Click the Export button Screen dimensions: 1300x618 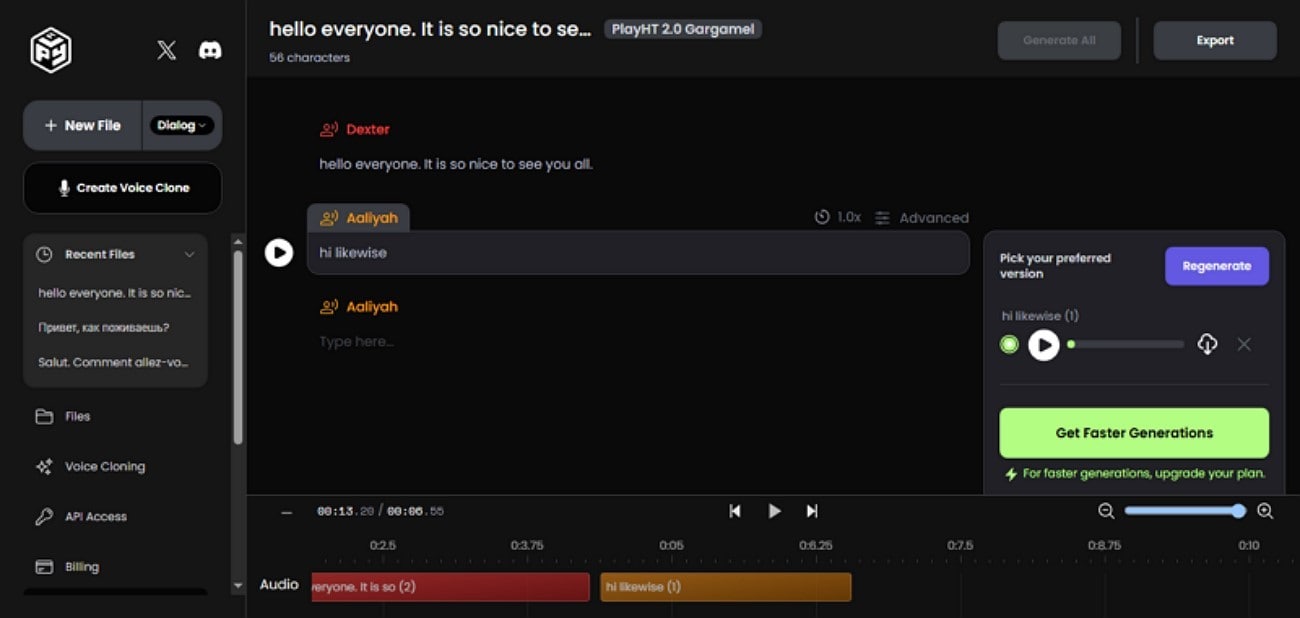tap(1215, 41)
